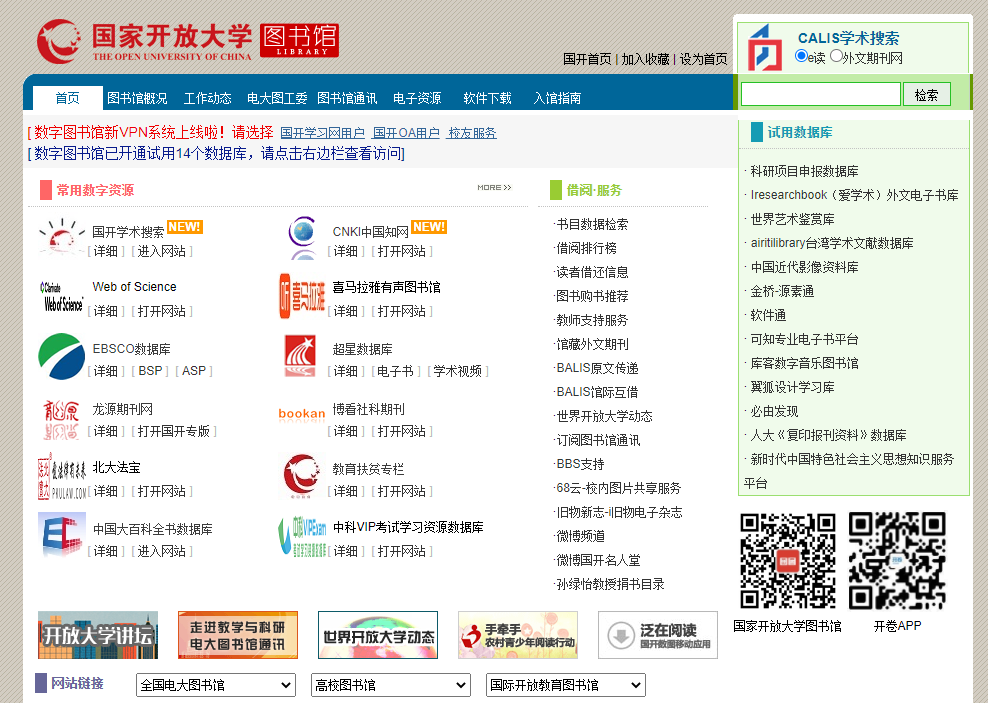Click the red 图书馆 LIBRARY badge

(299, 40)
